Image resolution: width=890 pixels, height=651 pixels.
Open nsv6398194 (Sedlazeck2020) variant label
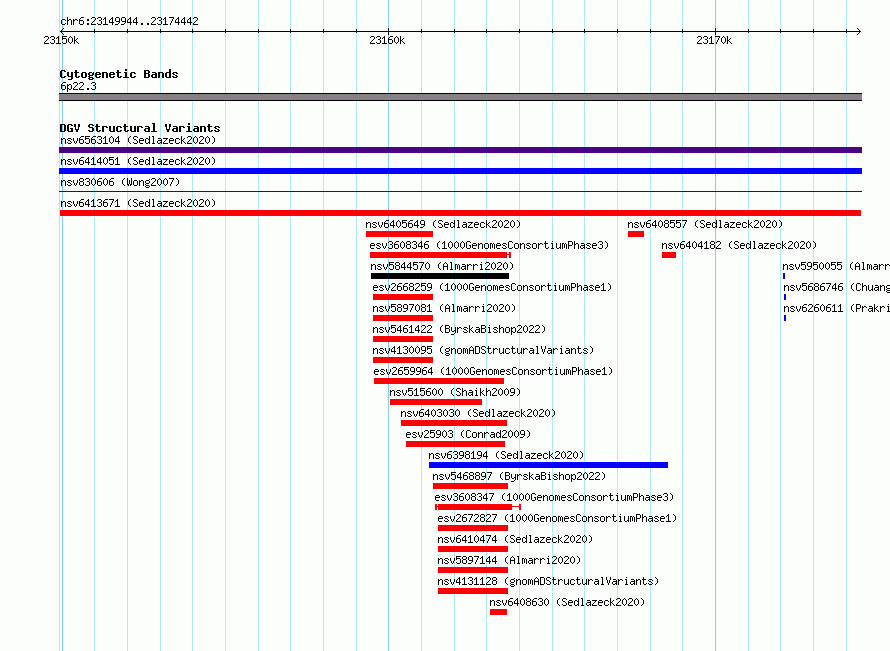tap(506, 455)
